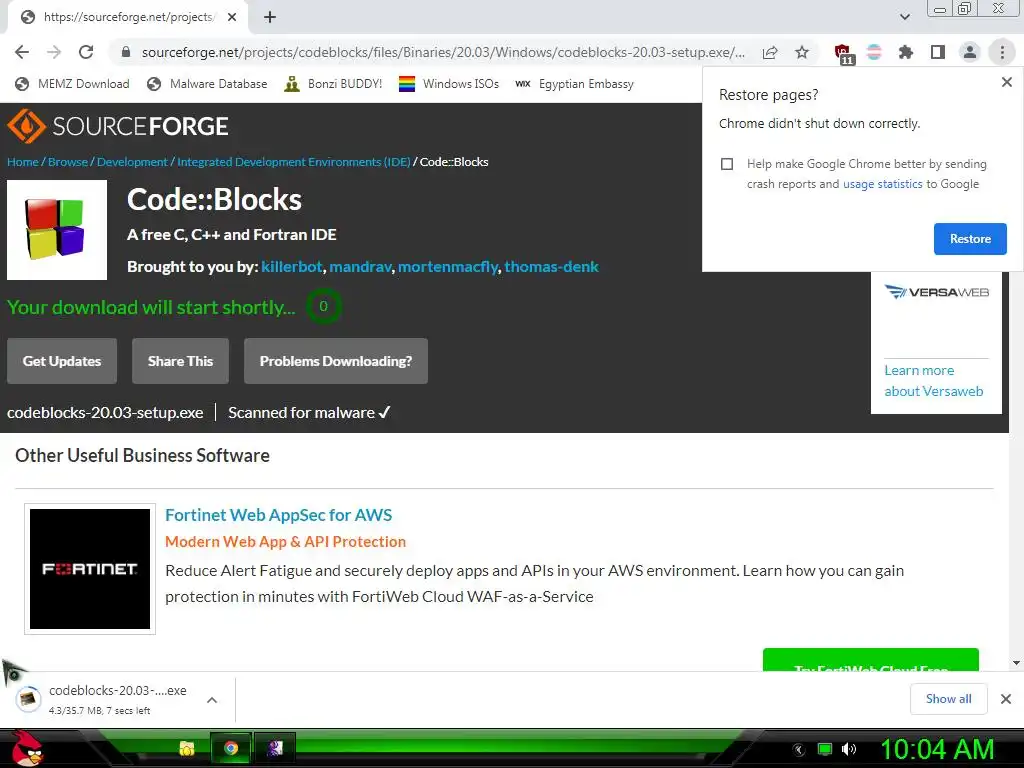Open Bonzi BUDDY! bookmark
Image resolution: width=1024 pixels, height=768 pixels.
coord(333,84)
